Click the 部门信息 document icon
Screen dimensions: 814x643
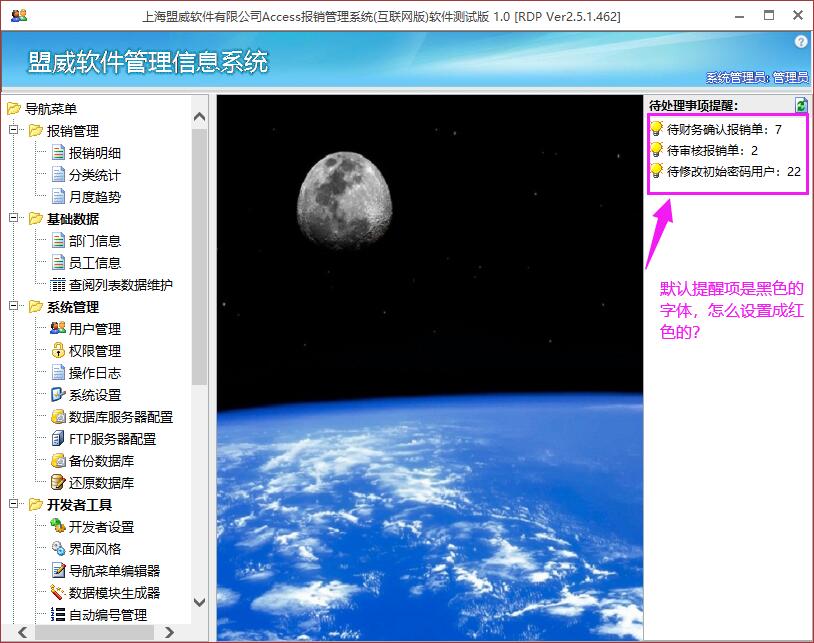[x=58, y=240]
